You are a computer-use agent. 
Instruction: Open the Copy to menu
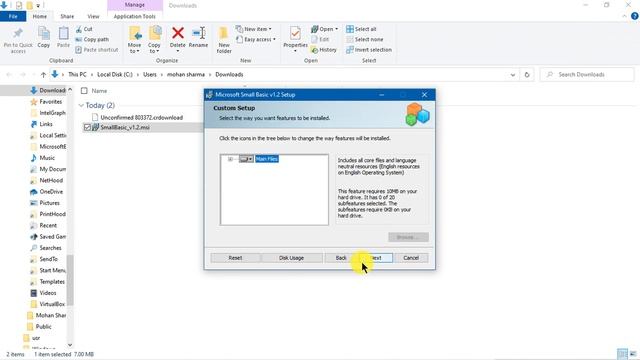tap(154, 40)
